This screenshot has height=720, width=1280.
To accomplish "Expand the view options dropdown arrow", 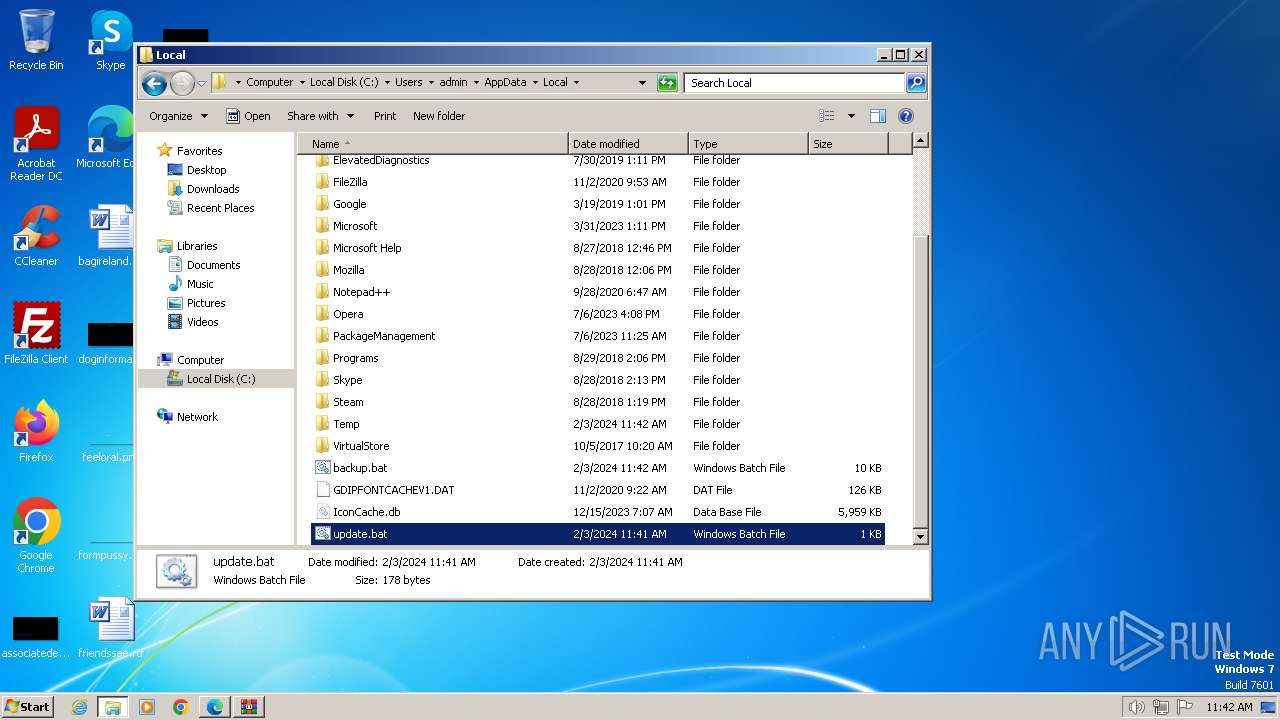I will click(x=851, y=116).
